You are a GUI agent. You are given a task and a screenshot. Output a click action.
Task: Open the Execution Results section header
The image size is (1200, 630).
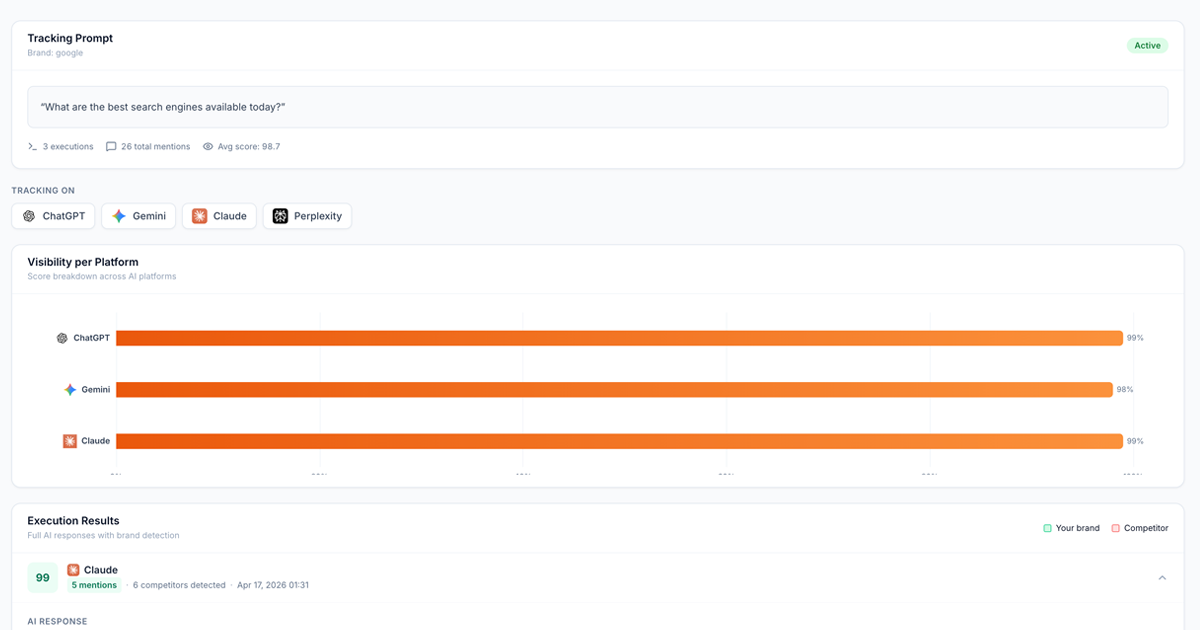tap(72, 520)
